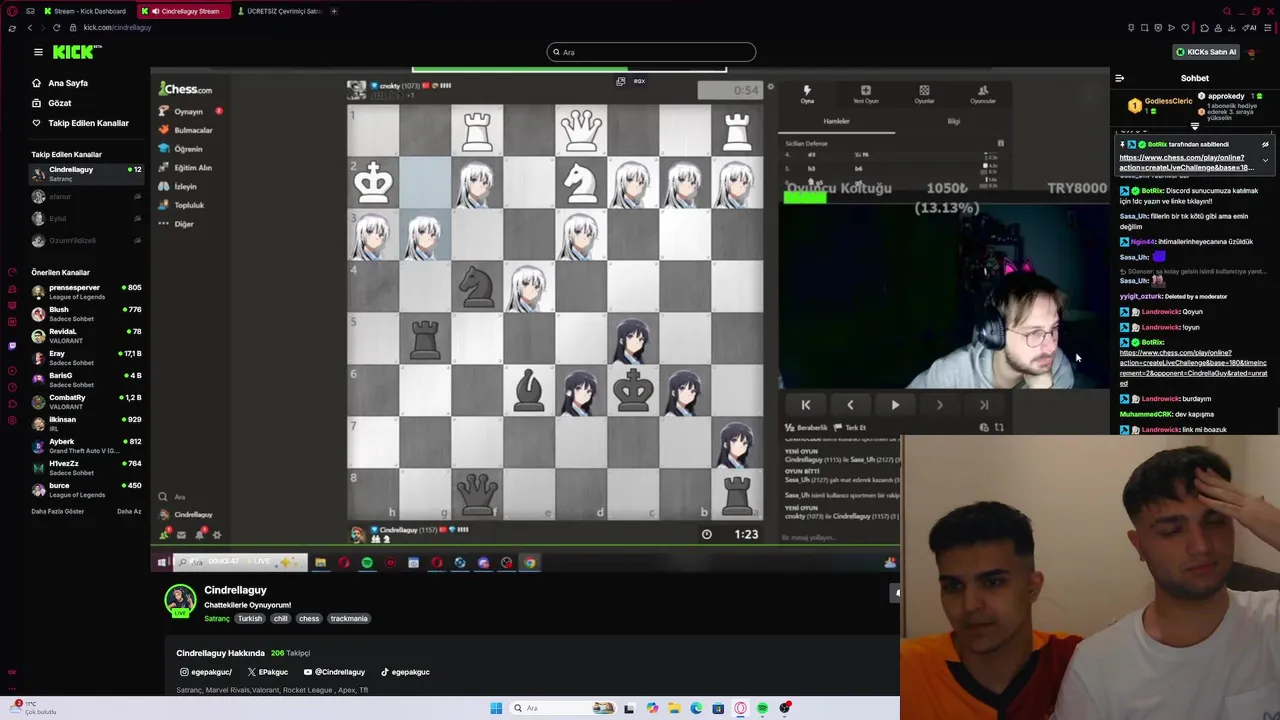Open recommended channel Blush
Viewport: 1280px width, 720px height.
click(86, 313)
